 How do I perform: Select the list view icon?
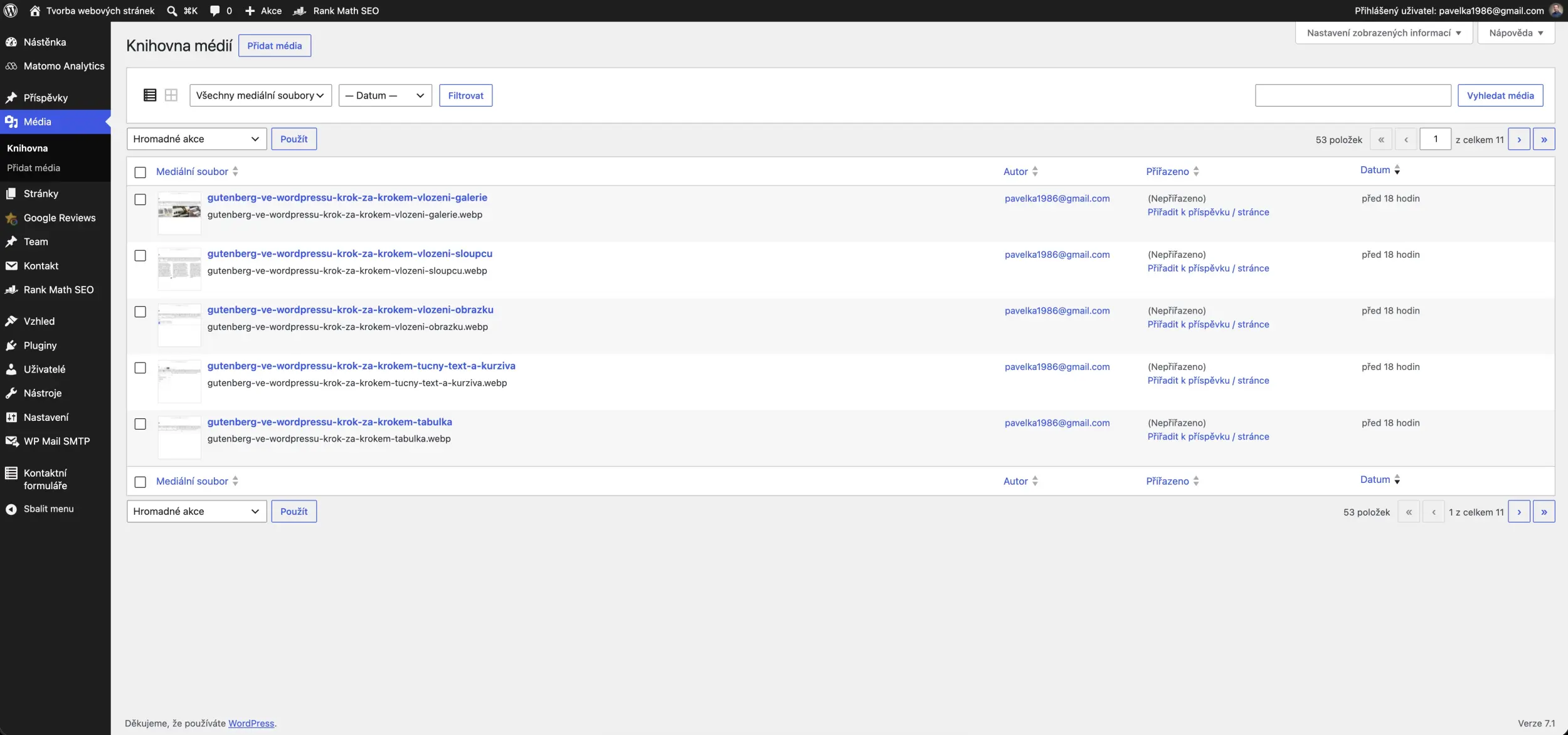point(150,95)
